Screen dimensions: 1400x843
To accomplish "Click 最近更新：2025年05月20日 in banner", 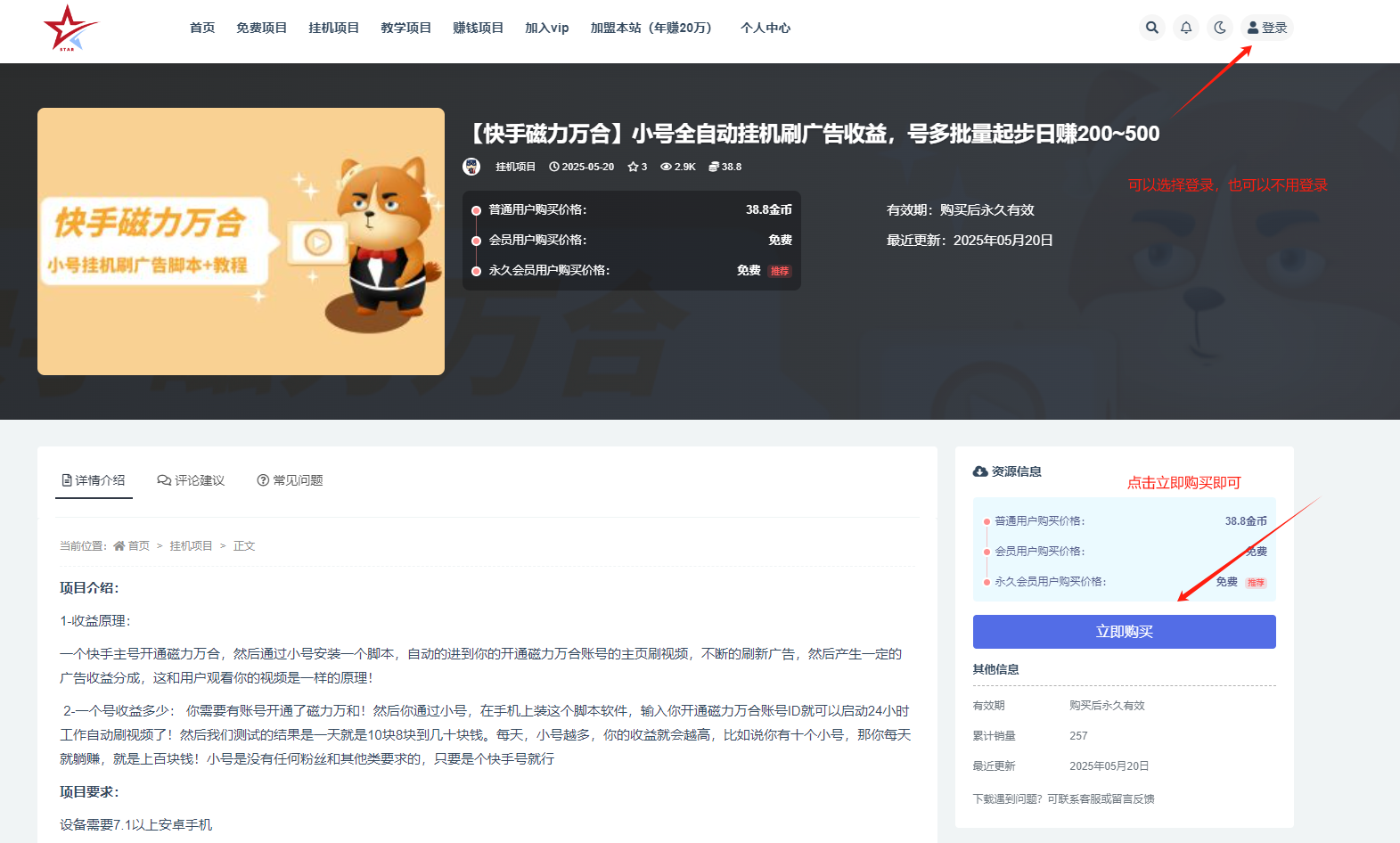I will [x=970, y=240].
